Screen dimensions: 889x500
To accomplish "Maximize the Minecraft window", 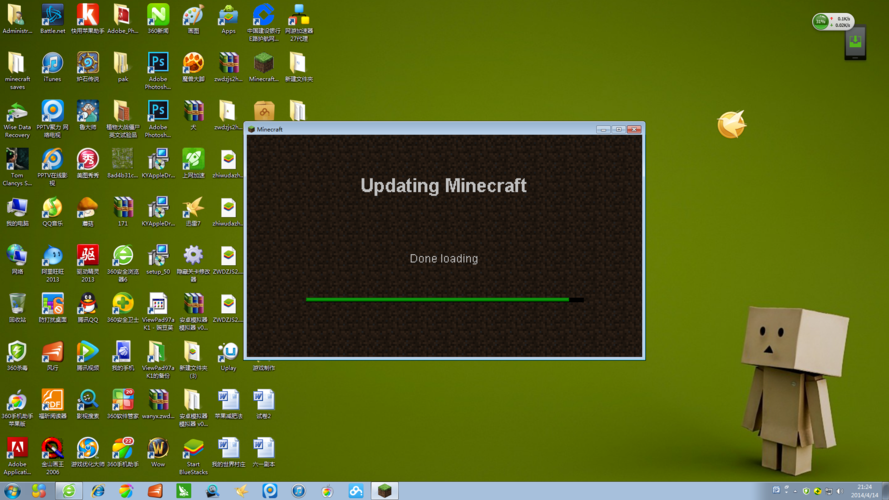I will click(x=619, y=129).
